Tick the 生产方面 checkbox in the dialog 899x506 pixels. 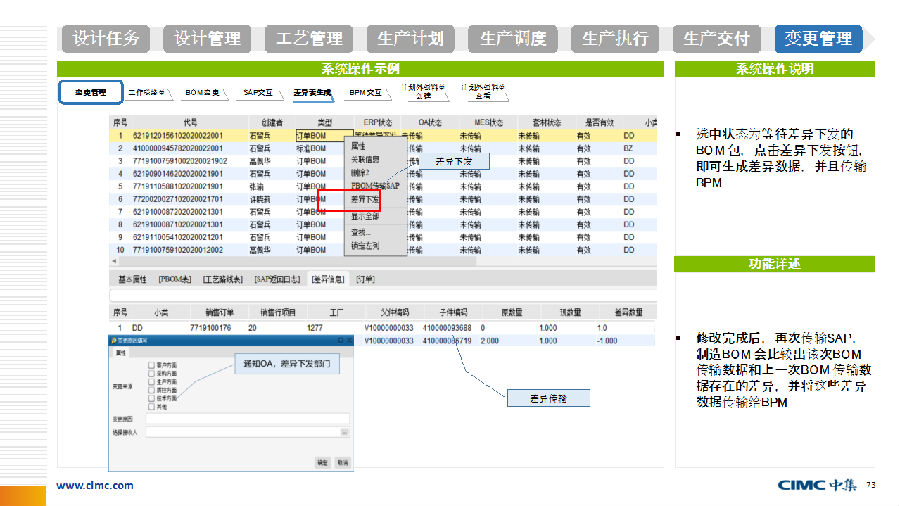(x=151, y=380)
